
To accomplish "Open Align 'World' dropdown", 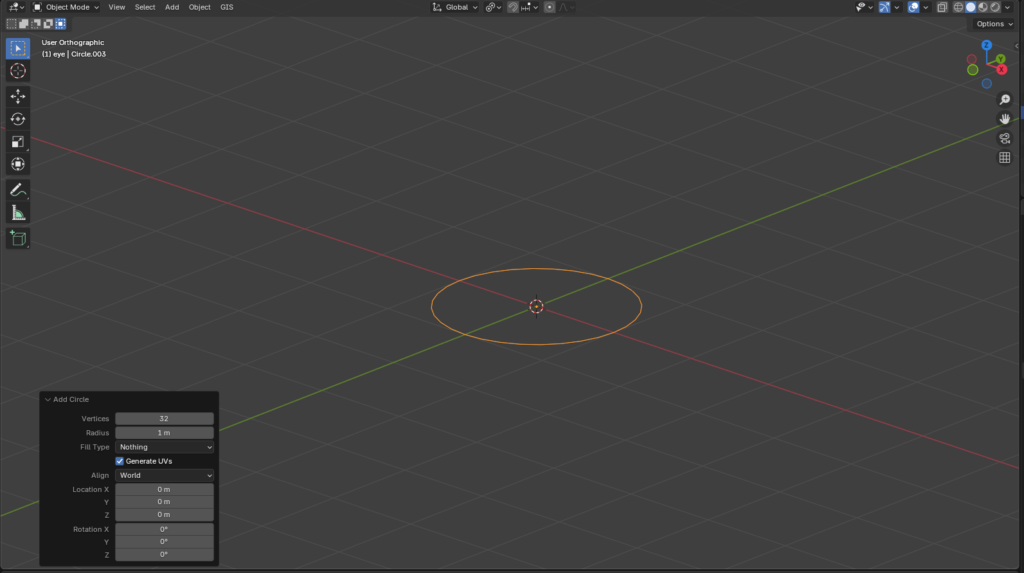I will pyautogui.click(x=165, y=476).
